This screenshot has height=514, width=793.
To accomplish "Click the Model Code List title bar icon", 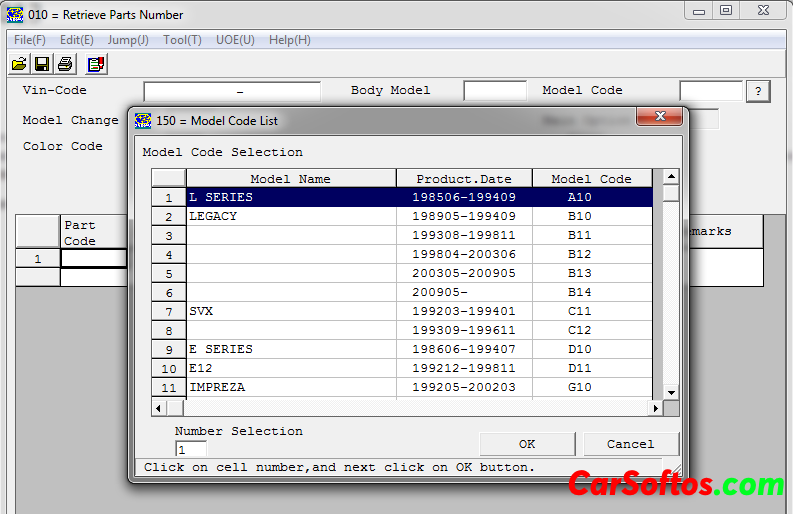I will 143,120.
